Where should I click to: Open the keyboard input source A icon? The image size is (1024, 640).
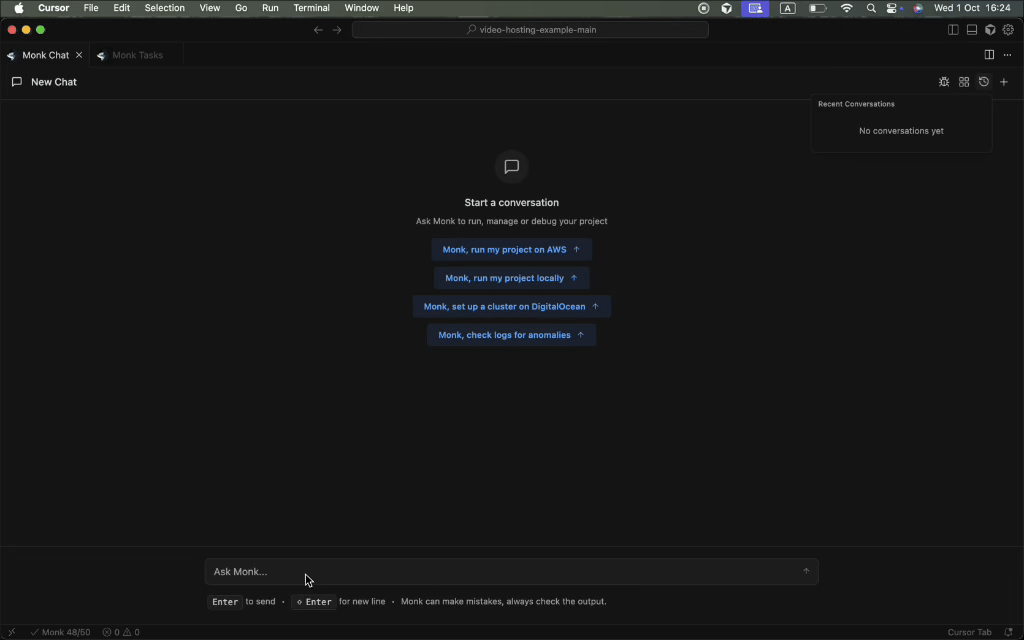(x=788, y=8)
